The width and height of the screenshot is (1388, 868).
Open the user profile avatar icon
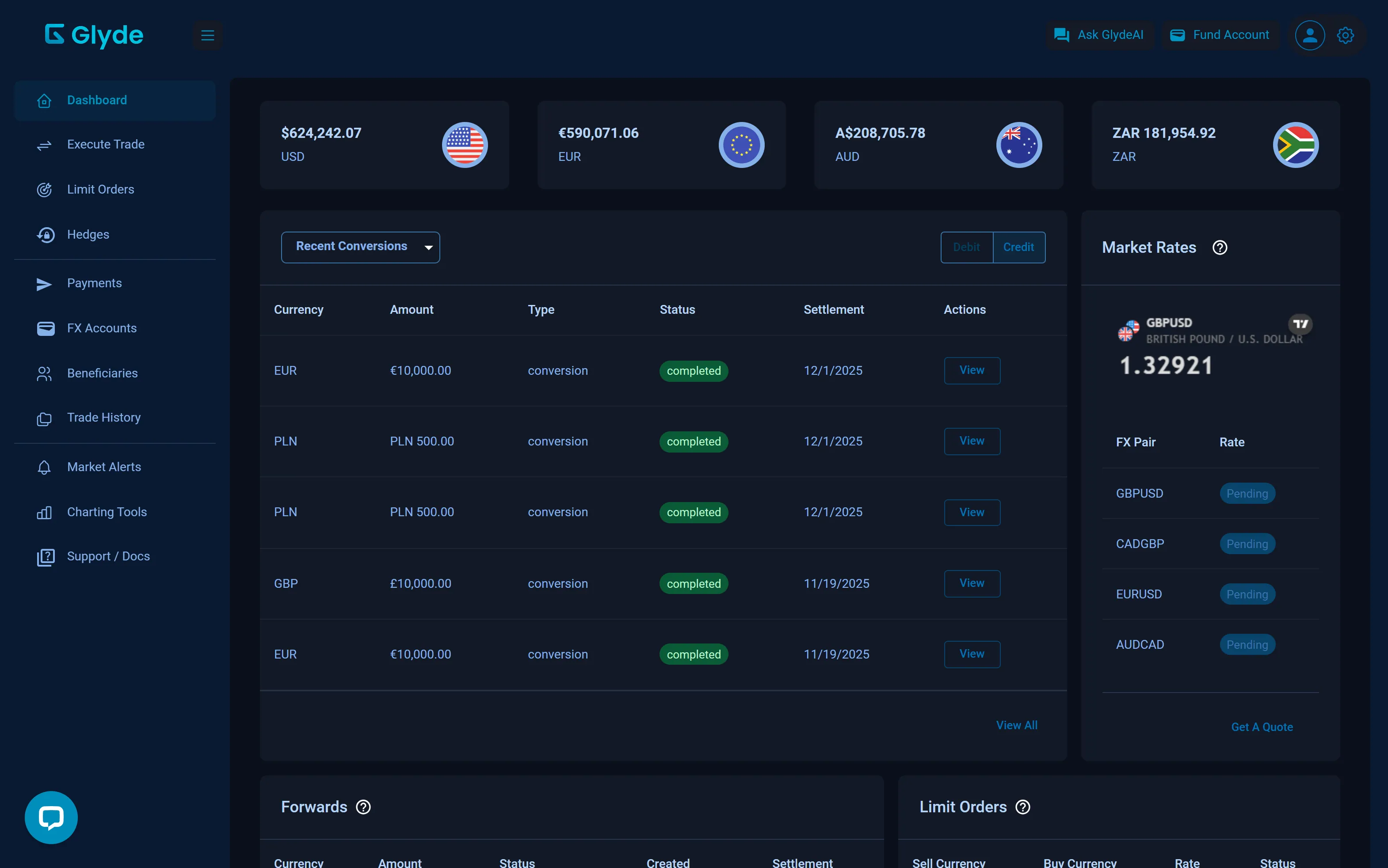pyautogui.click(x=1310, y=35)
